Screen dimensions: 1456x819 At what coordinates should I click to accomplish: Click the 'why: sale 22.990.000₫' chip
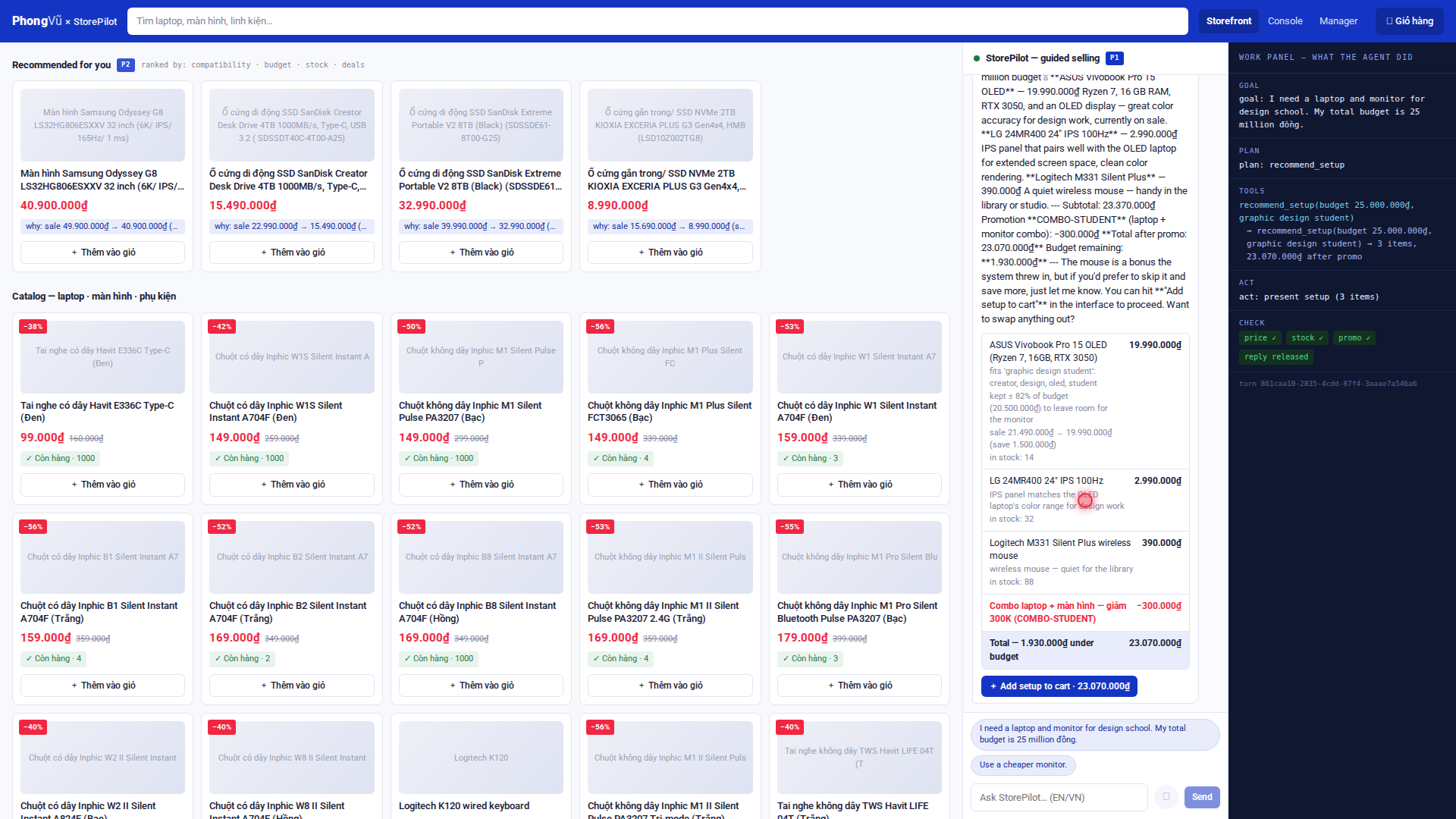pos(292,226)
